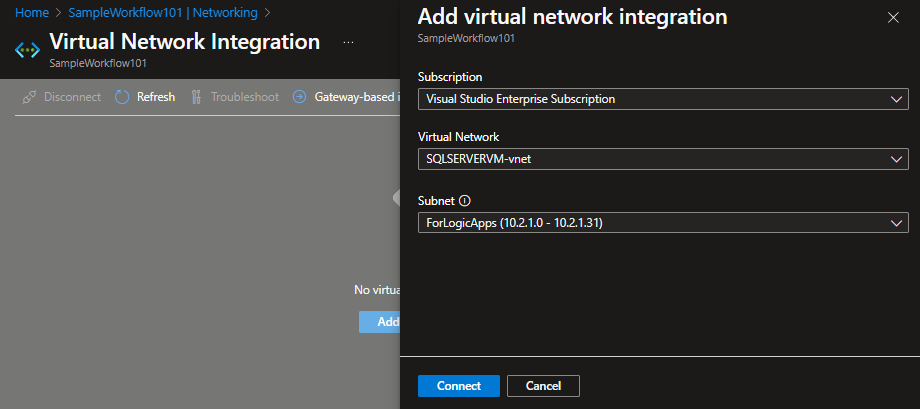Screen dimensions: 920x409
Task: Open the Subscription dropdown
Action: pyautogui.click(x=663, y=99)
